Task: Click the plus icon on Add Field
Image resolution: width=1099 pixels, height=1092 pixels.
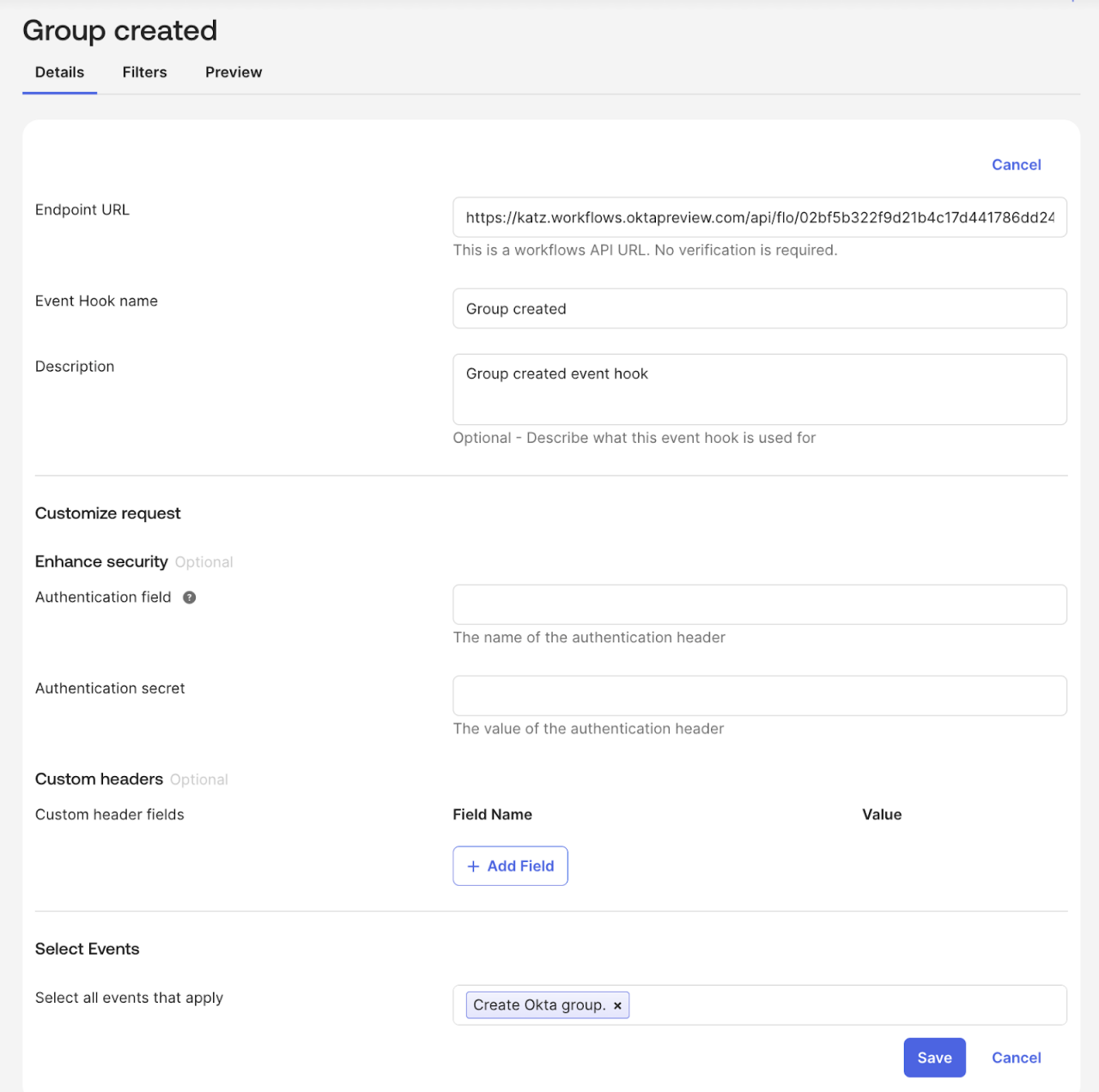Action: [473, 866]
